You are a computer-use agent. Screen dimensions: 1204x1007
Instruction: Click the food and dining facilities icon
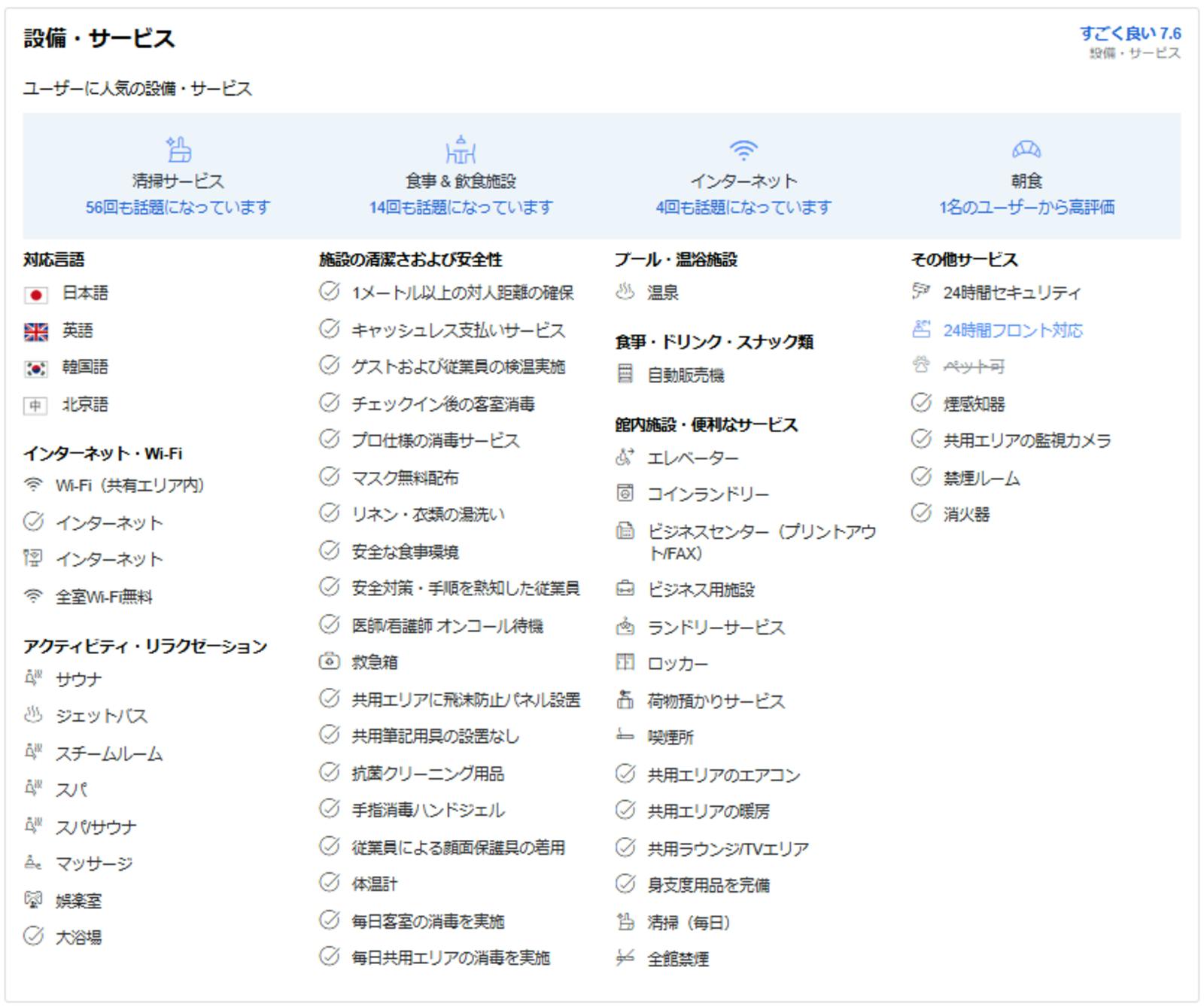pos(461,149)
